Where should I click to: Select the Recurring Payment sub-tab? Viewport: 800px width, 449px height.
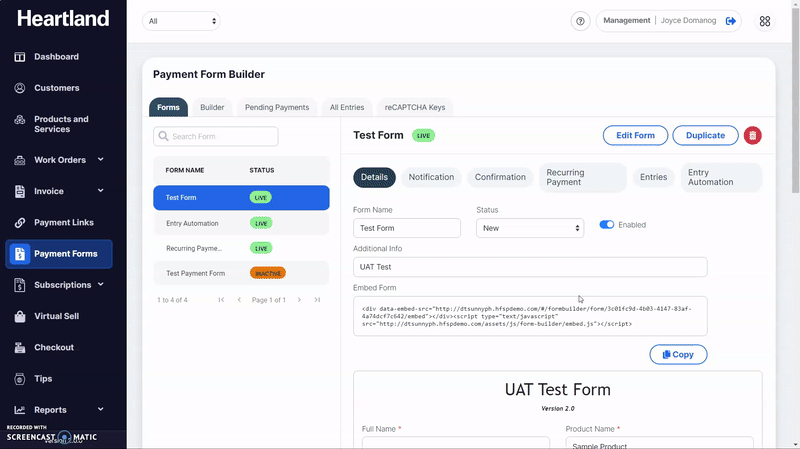[x=583, y=177]
